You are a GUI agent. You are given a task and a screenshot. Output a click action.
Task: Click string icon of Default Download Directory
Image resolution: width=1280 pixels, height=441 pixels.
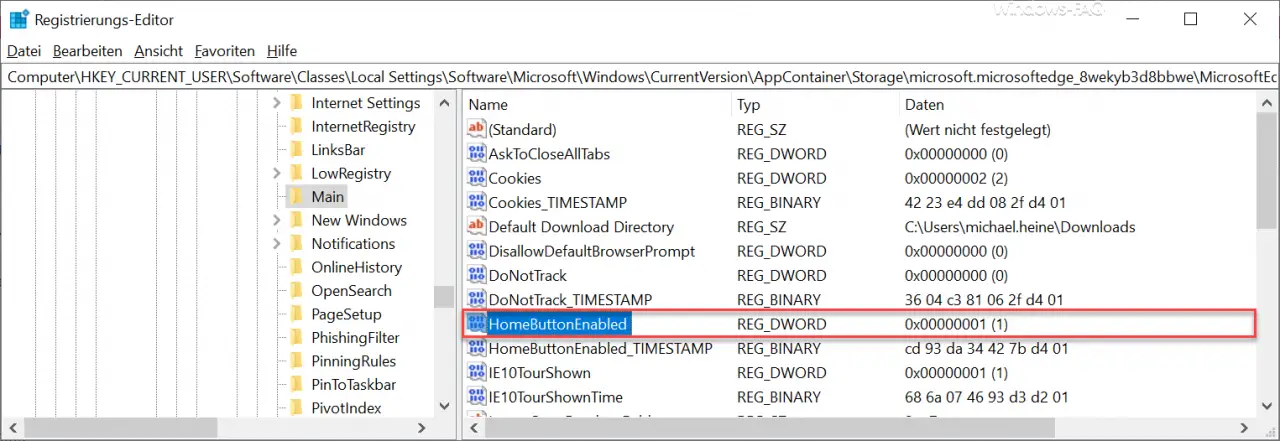pos(477,227)
